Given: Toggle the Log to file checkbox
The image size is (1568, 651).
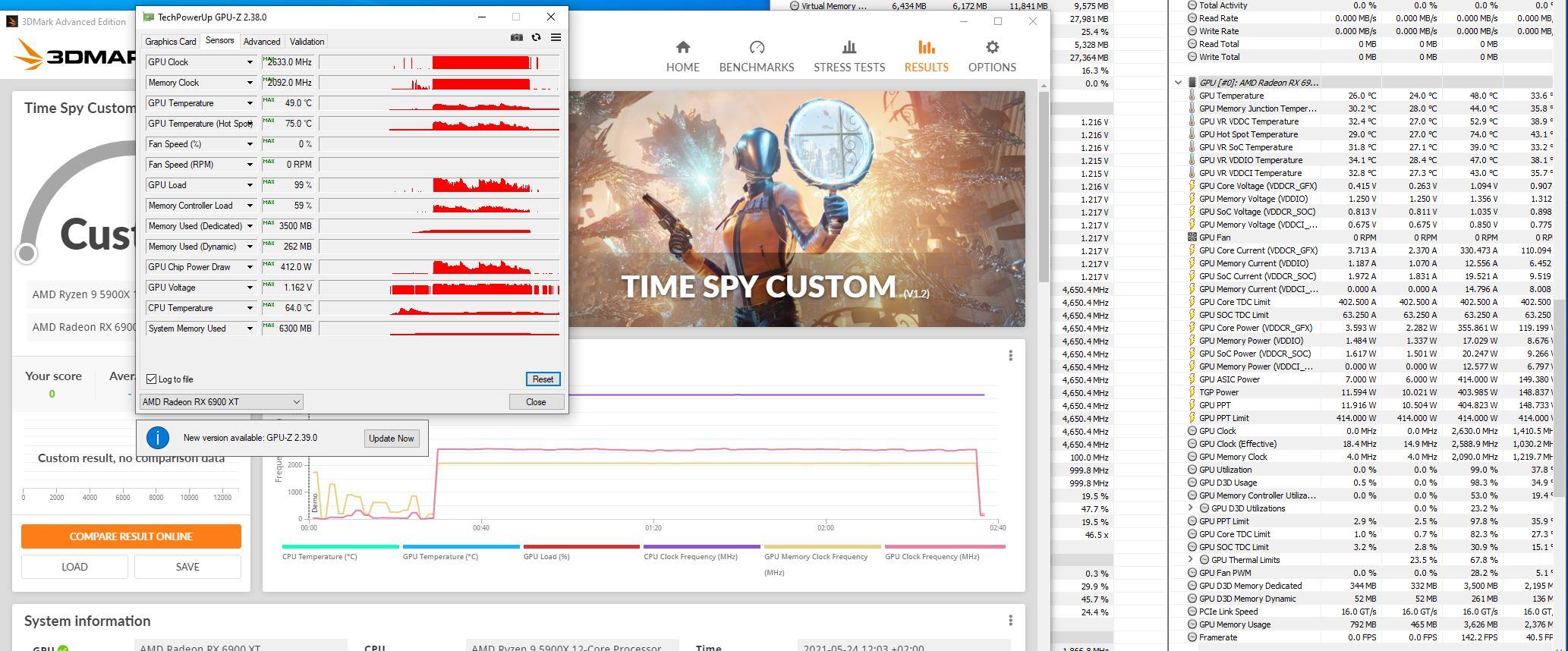Looking at the screenshot, I should tap(152, 379).
